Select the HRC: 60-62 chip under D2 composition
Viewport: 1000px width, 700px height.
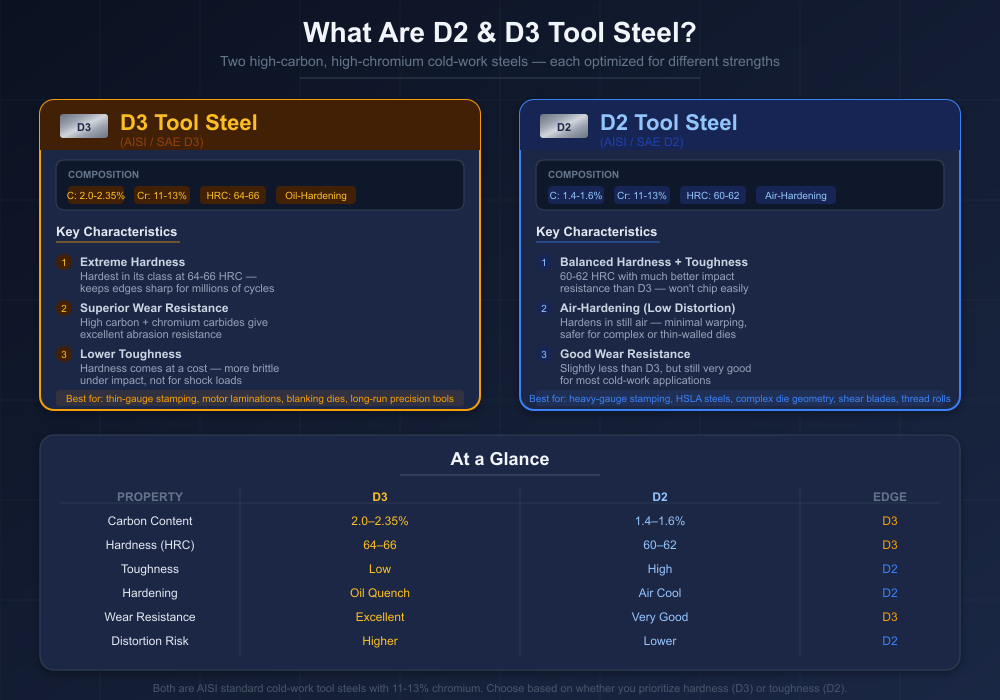pos(713,195)
